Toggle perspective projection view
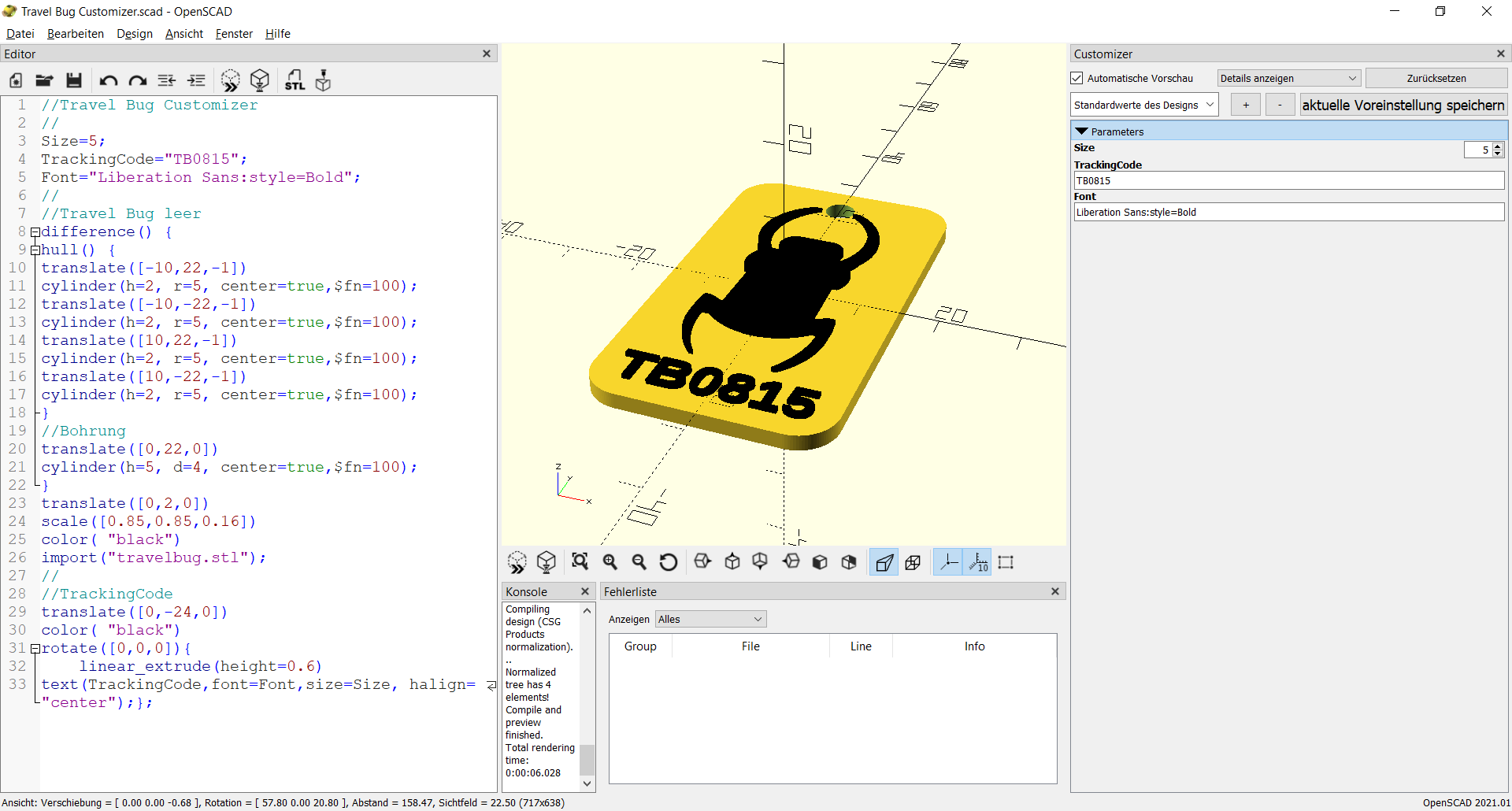The width and height of the screenshot is (1512, 811). point(884,562)
